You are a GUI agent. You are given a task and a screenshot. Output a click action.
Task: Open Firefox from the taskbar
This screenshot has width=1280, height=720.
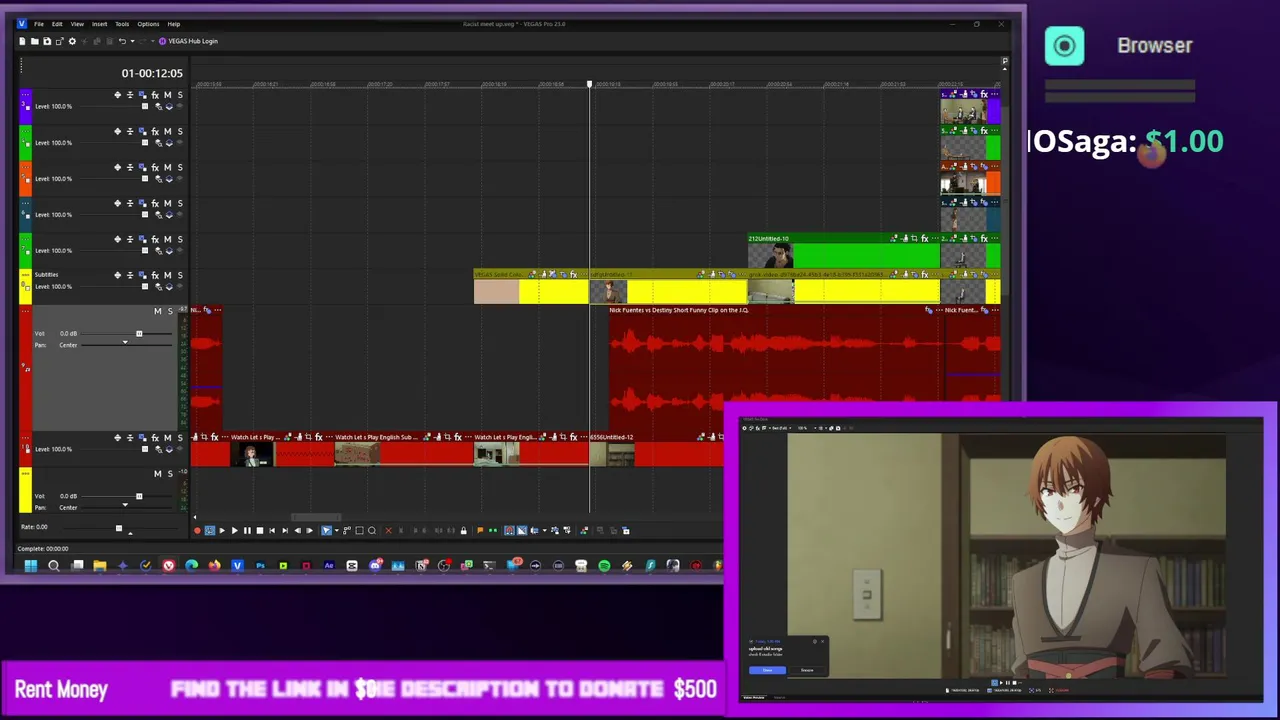pyautogui.click(x=214, y=566)
